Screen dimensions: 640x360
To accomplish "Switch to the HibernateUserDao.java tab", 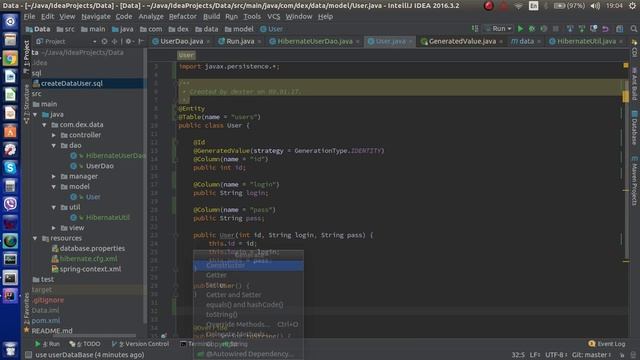I will 314,41.
